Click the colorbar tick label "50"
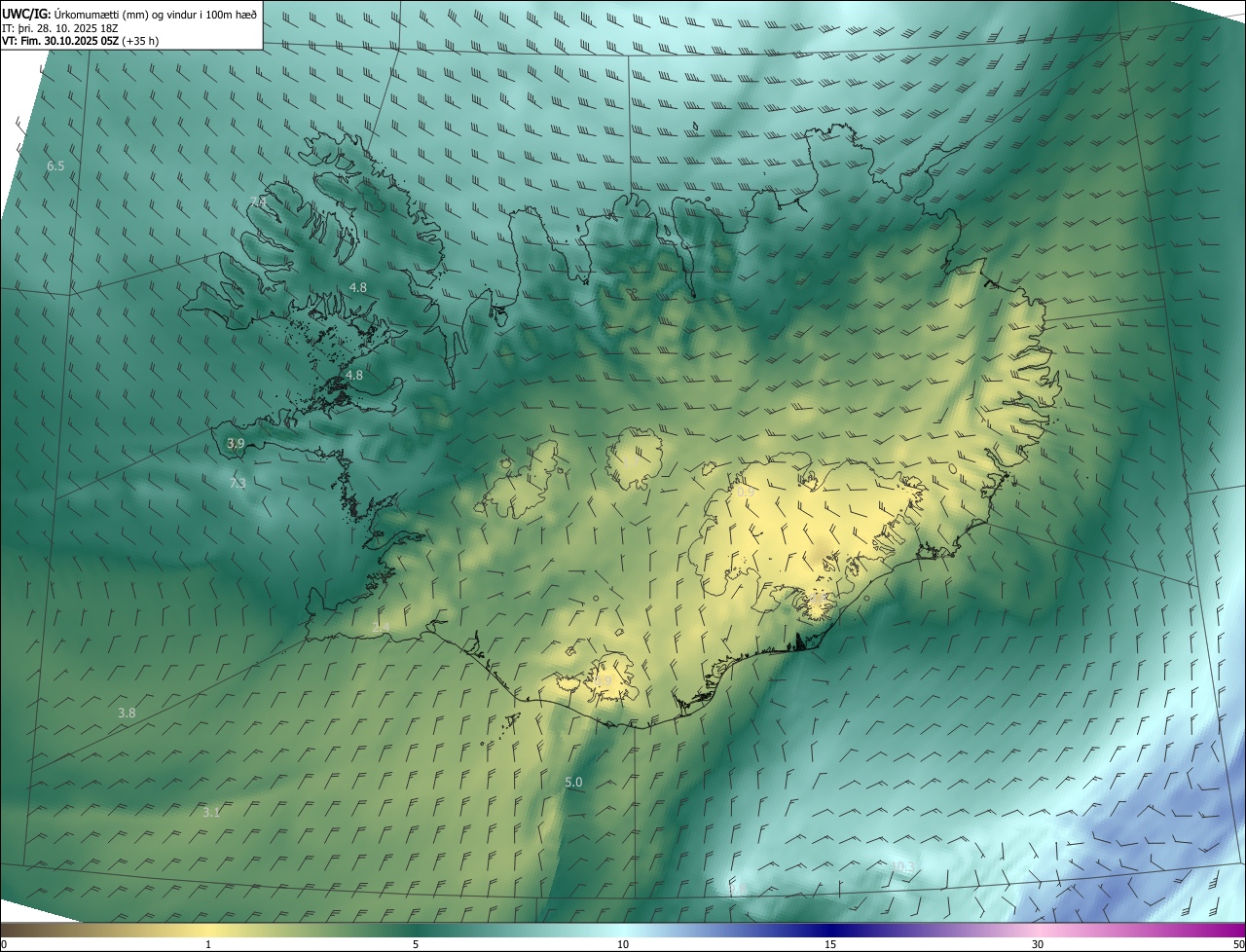The width and height of the screenshot is (1246, 952). [1238, 944]
